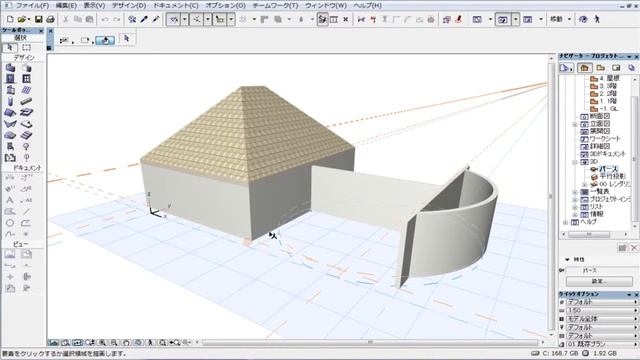Select the Marquee tool in toolbox
The height and width of the screenshot is (360, 640).
tap(27, 47)
